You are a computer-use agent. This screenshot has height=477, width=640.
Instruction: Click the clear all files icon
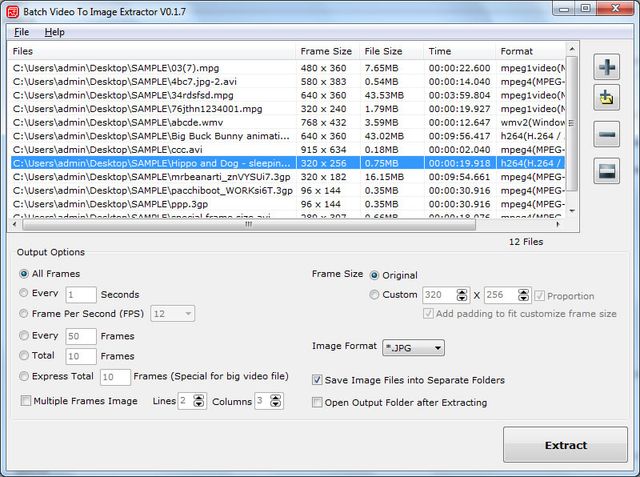coord(607,172)
